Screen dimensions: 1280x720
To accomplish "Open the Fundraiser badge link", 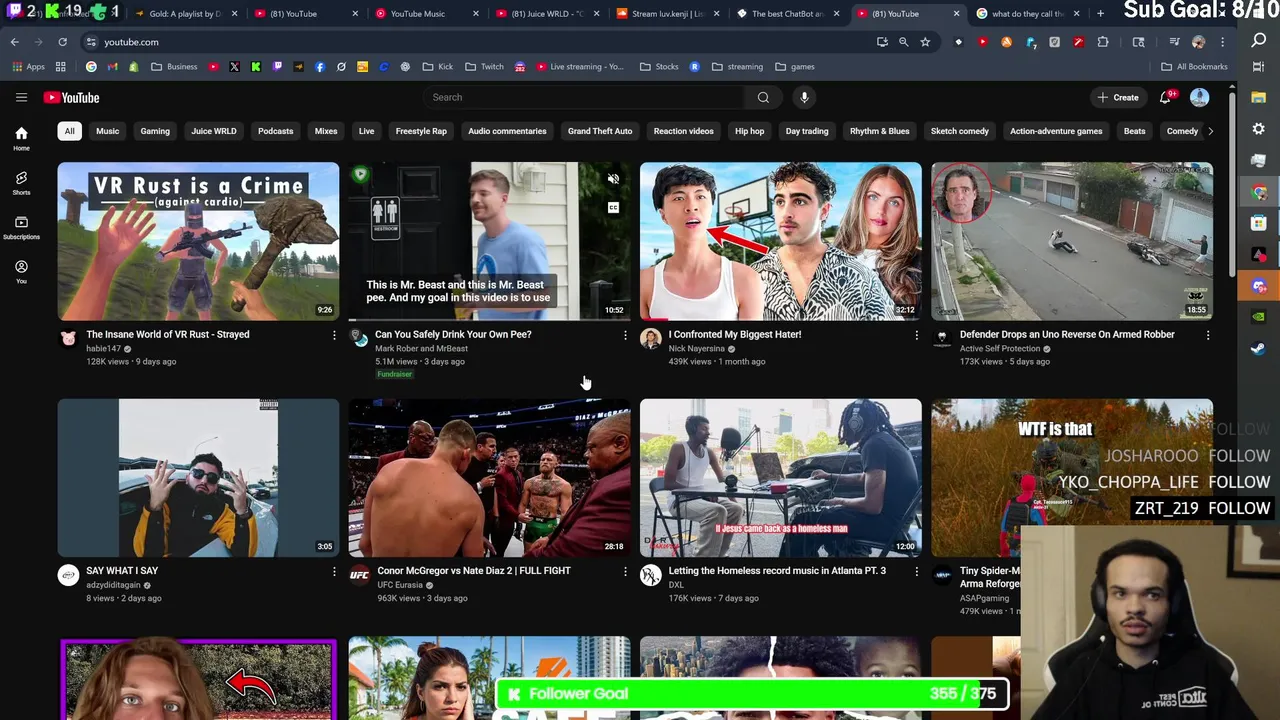I will 394,374.
